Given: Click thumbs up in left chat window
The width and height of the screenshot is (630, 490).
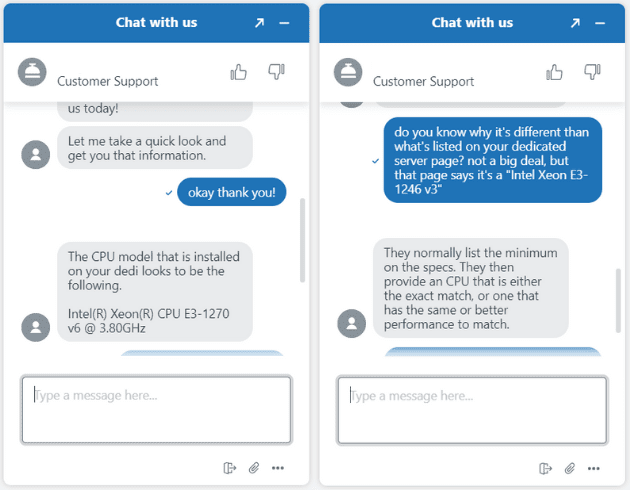Looking at the screenshot, I should point(239,72).
